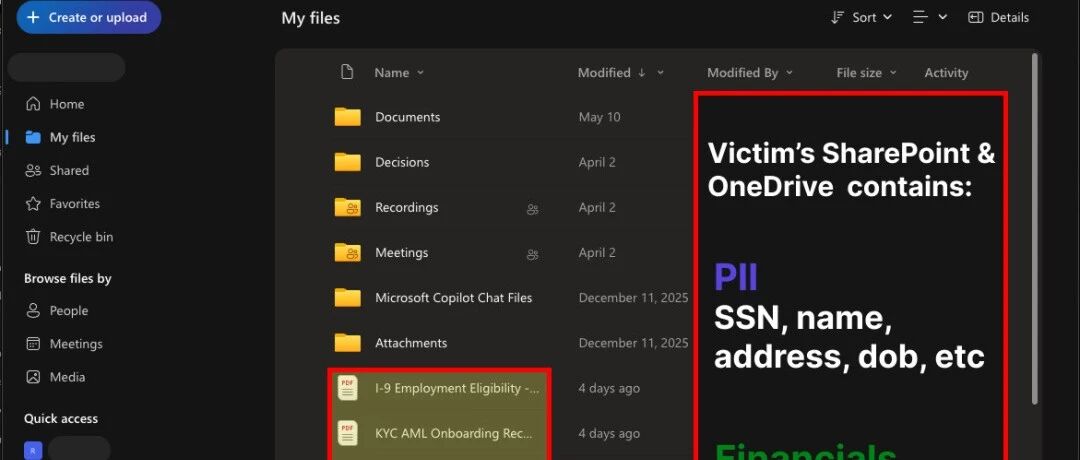Viewport: 1080px width, 460px height.
Task: Click the Quick access heading
Action: [x=61, y=419]
